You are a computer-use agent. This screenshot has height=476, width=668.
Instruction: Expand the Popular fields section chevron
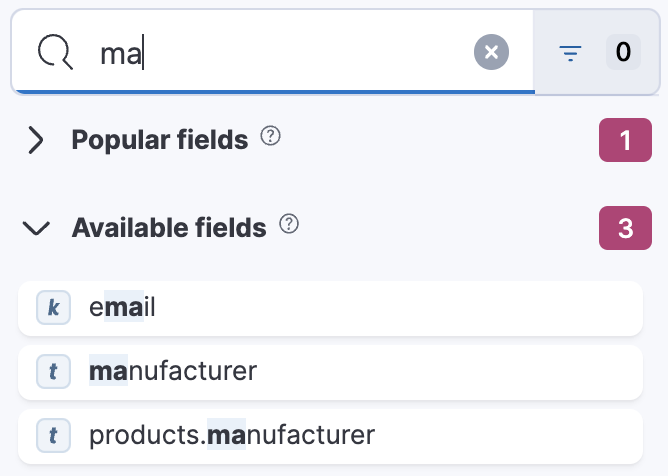tap(37, 141)
